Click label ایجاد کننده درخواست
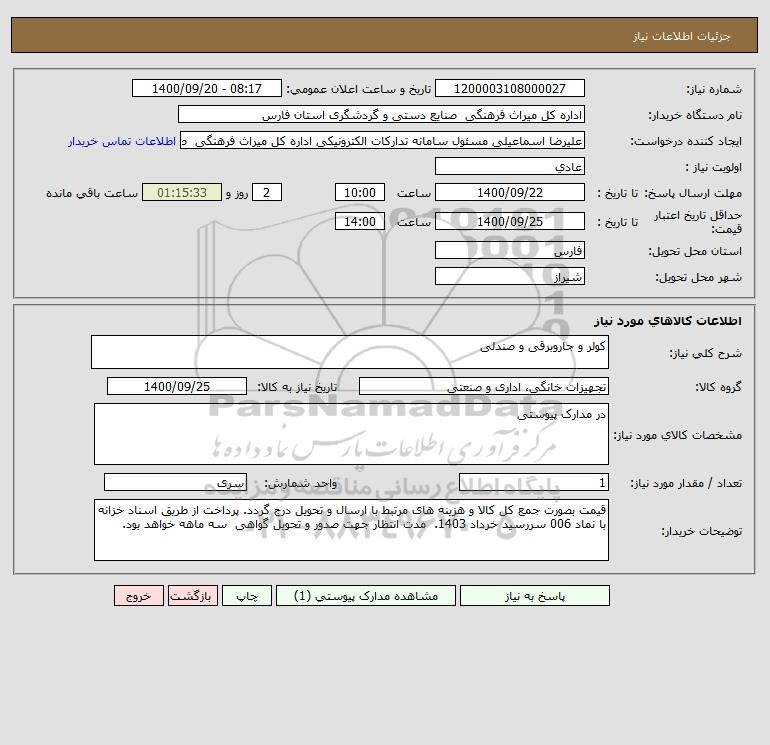Screen dimensions: 770x745 click(x=686, y=141)
